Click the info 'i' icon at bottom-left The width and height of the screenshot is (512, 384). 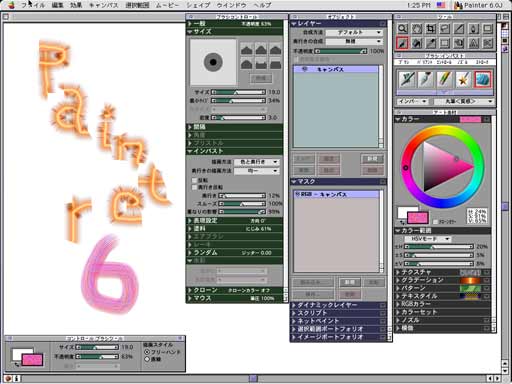pos(16,379)
